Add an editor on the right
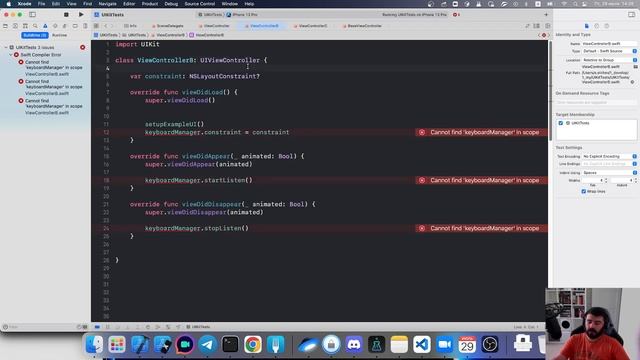This screenshot has height=360, width=640. tap(547, 26)
